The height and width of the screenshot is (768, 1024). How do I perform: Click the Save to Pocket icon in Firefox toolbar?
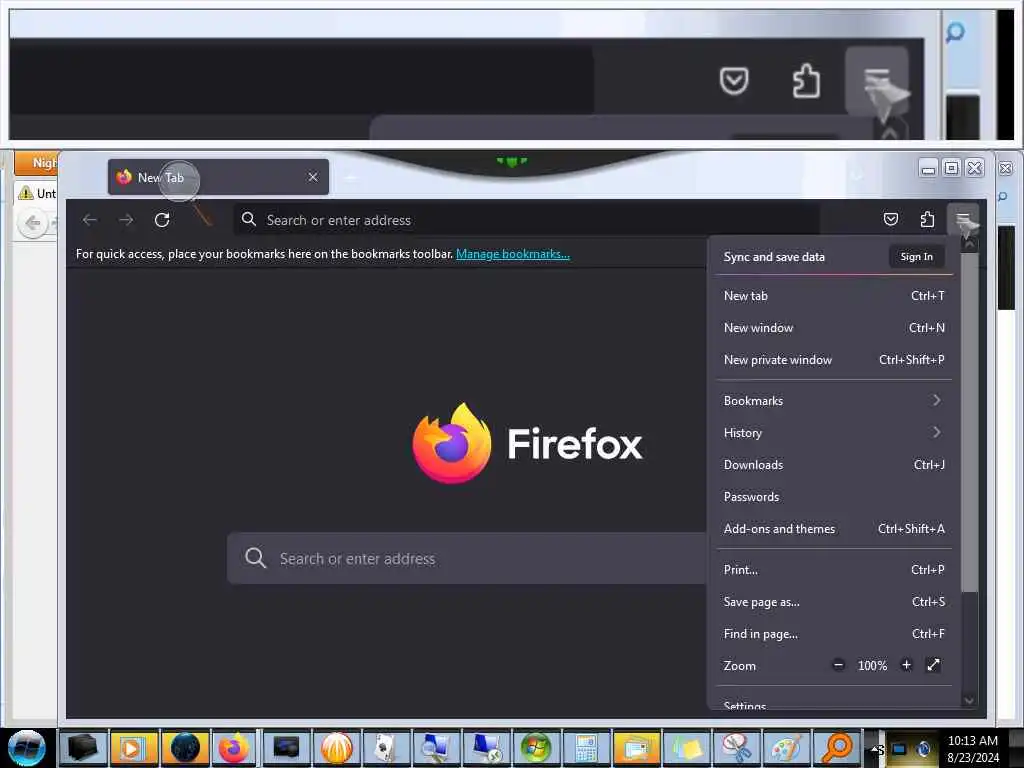click(x=890, y=219)
